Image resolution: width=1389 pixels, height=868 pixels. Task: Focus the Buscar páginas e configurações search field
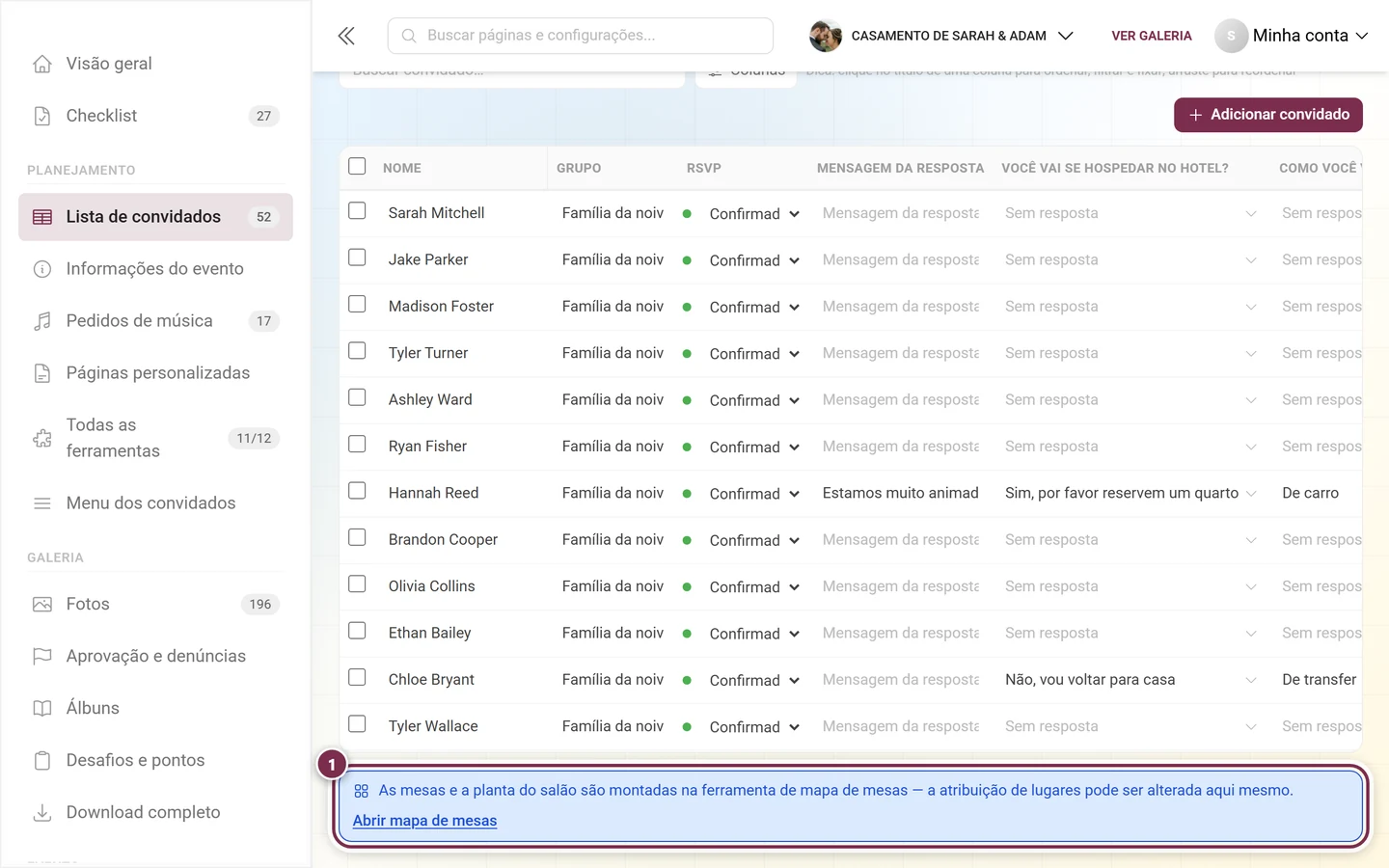pos(581,36)
